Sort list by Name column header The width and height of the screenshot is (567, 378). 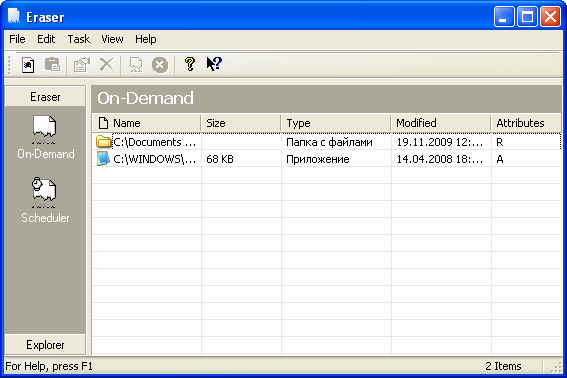click(x=146, y=123)
